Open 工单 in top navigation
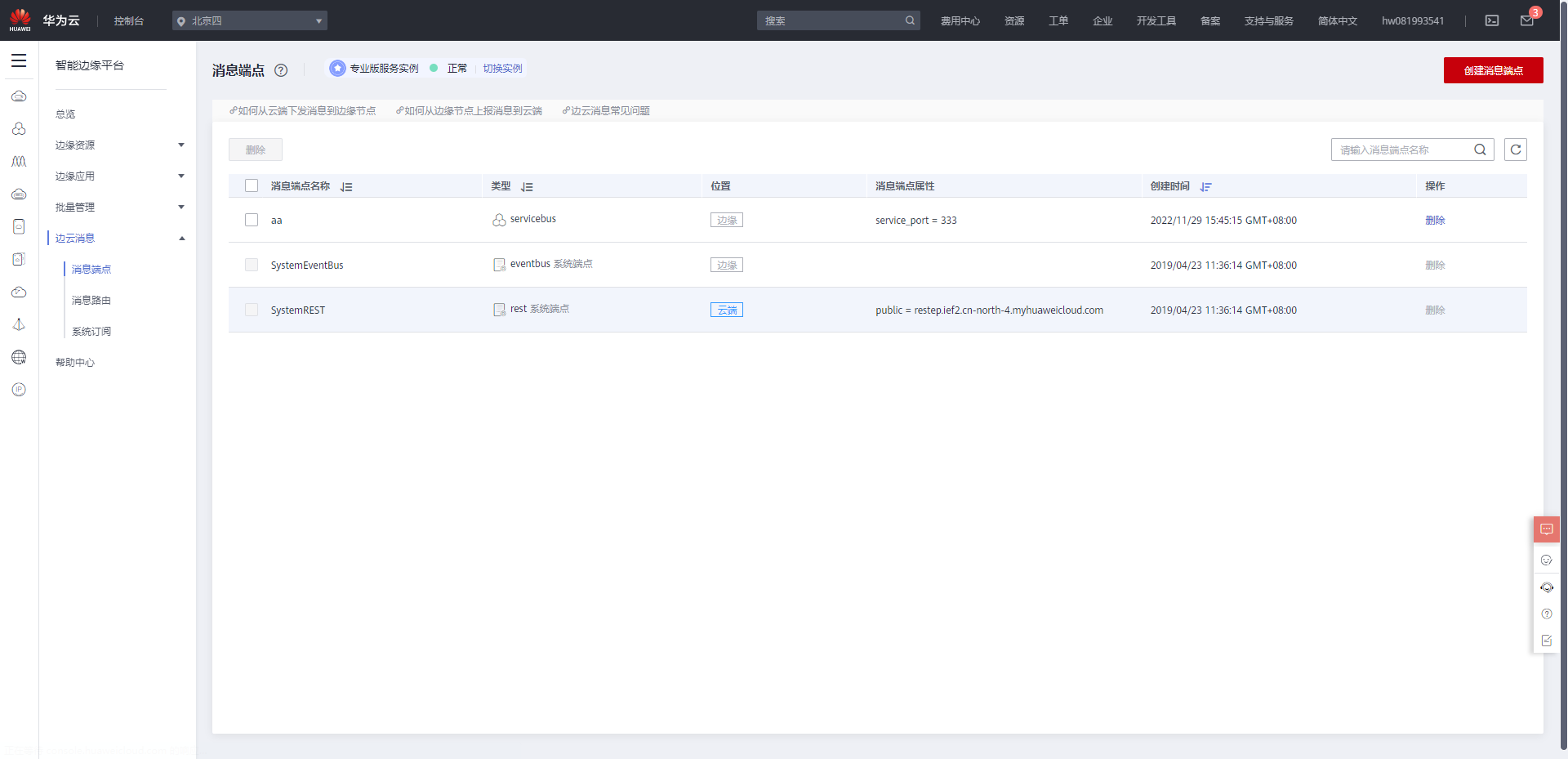1568x759 pixels. [1058, 21]
